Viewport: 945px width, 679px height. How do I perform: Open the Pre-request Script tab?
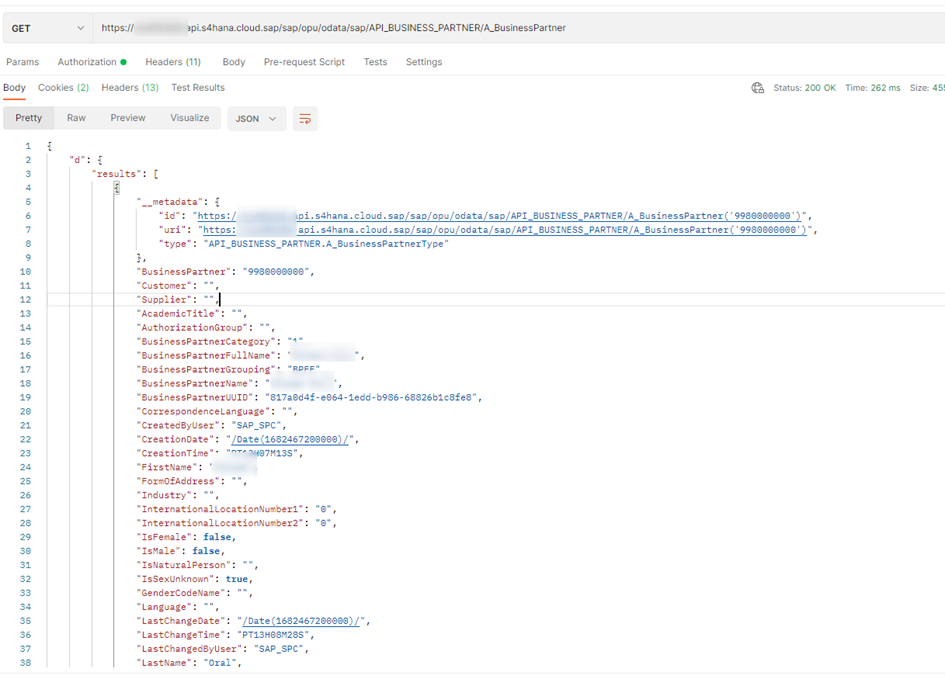tap(304, 62)
